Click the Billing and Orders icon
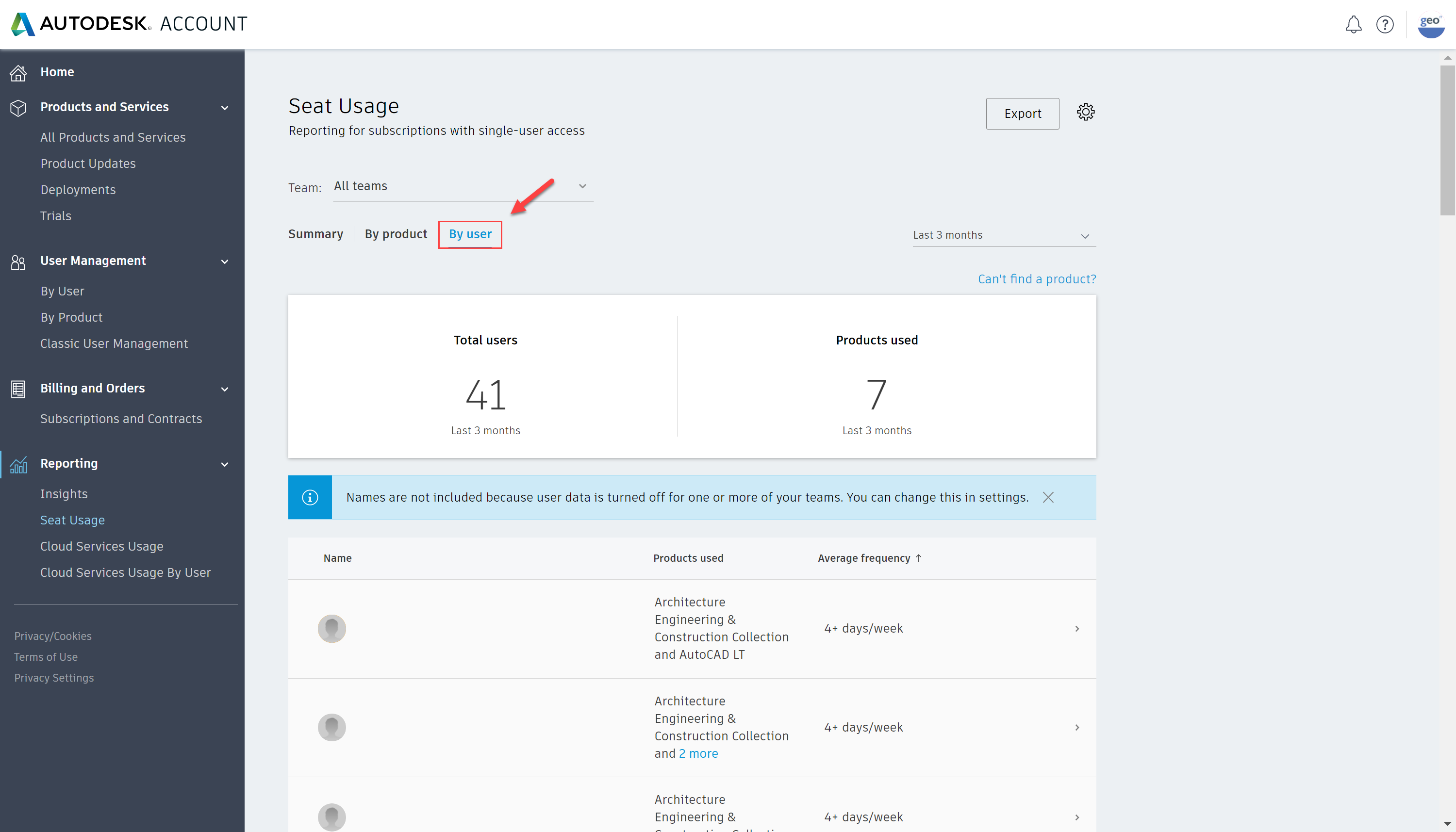The height and width of the screenshot is (832, 1456). pyautogui.click(x=18, y=389)
